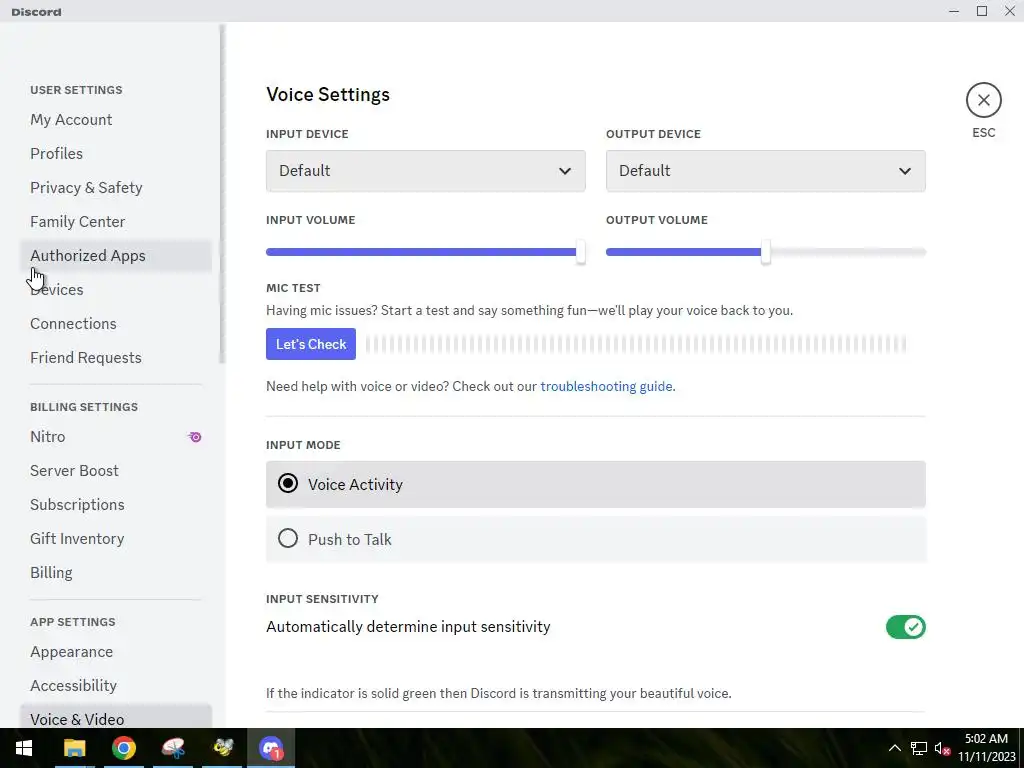This screenshot has width=1024, height=768.
Task: Select the Voice Activity input mode
Action: (596, 485)
